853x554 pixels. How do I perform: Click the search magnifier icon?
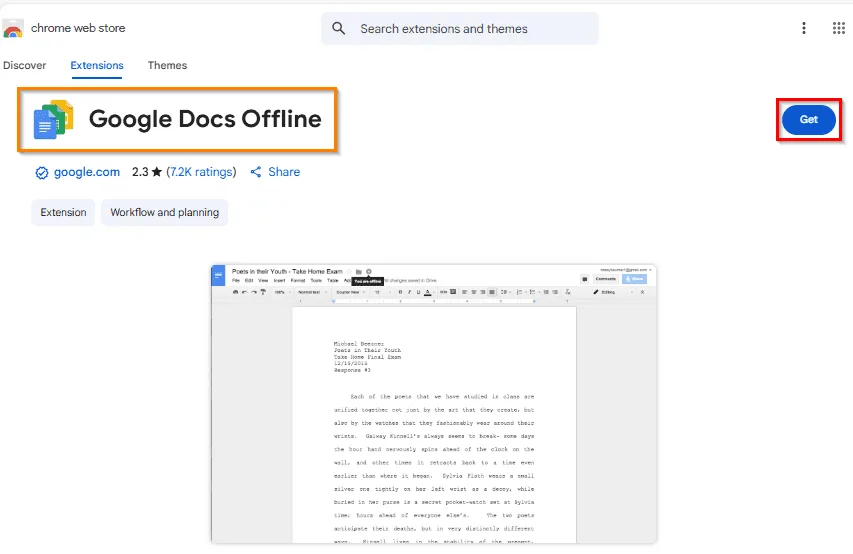click(x=338, y=28)
